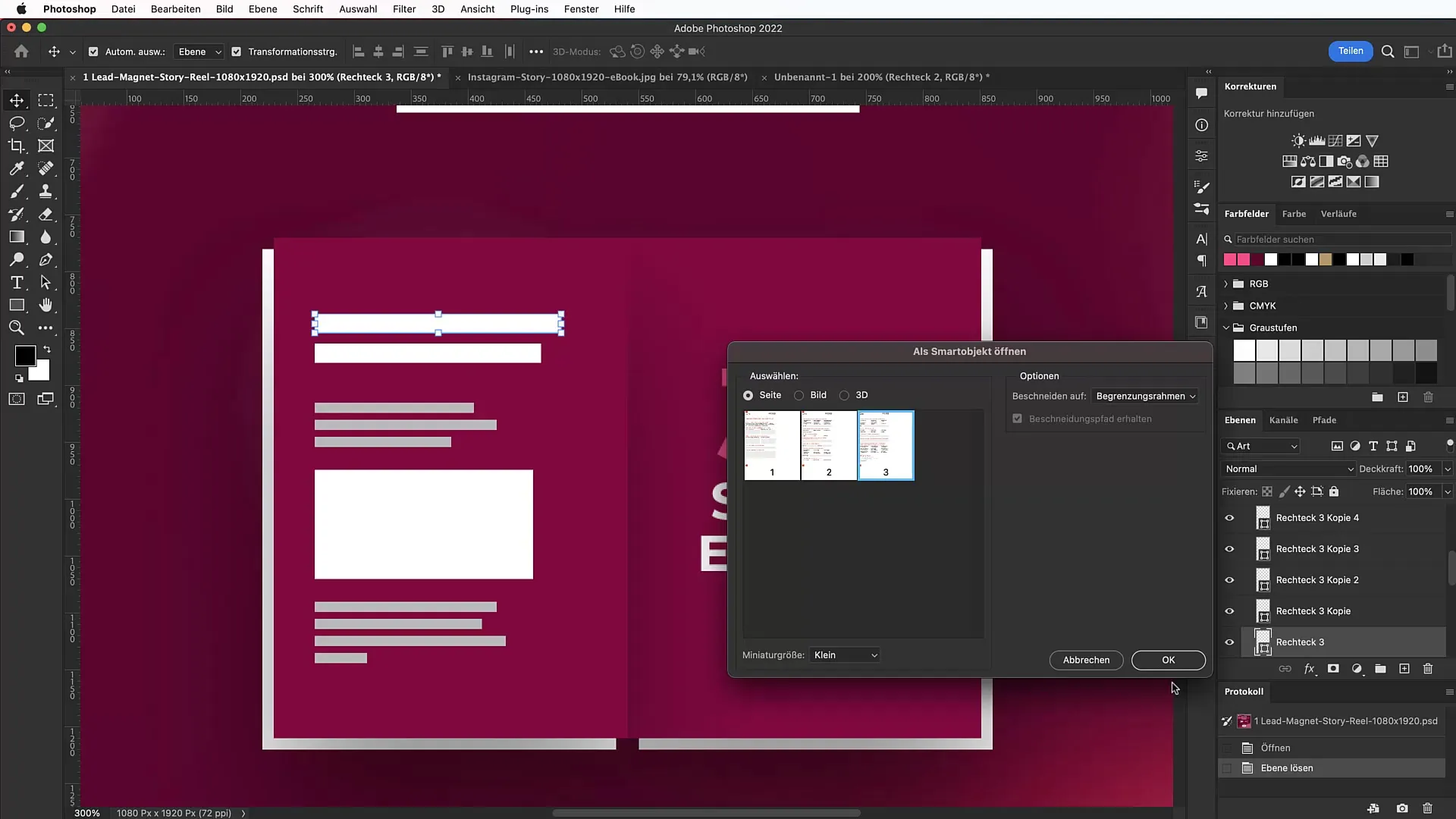This screenshot has width=1456, height=819.
Task: Expand the CMYK swatch folder
Action: pyautogui.click(x=1225, y=306)
